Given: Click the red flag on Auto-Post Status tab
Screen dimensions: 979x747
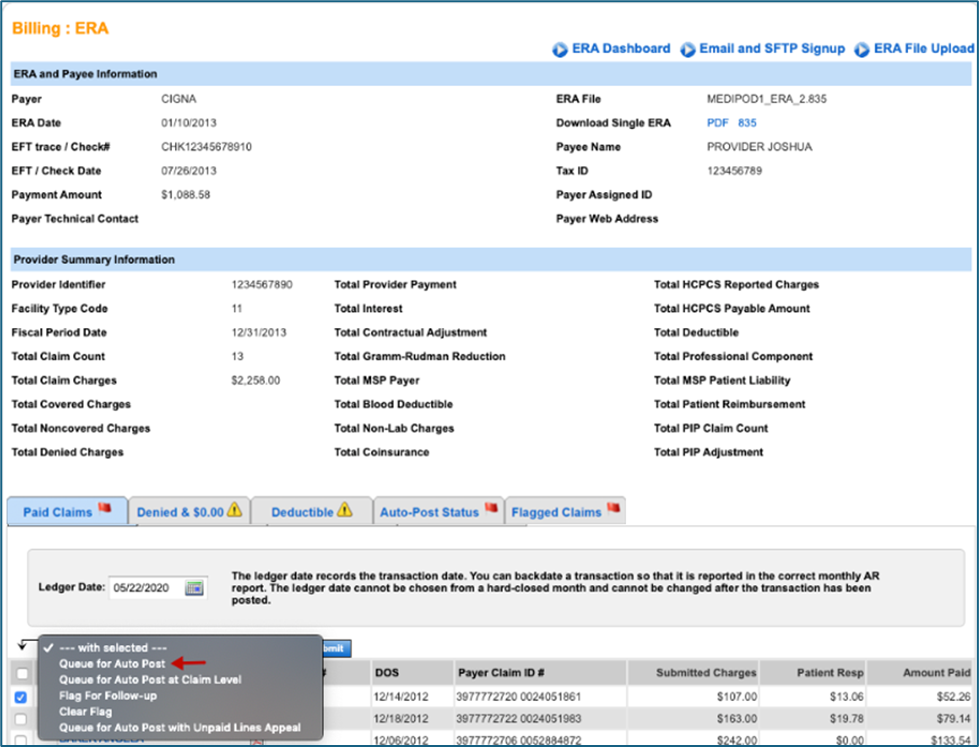Looking at the screenshot, I should point(491,510).
